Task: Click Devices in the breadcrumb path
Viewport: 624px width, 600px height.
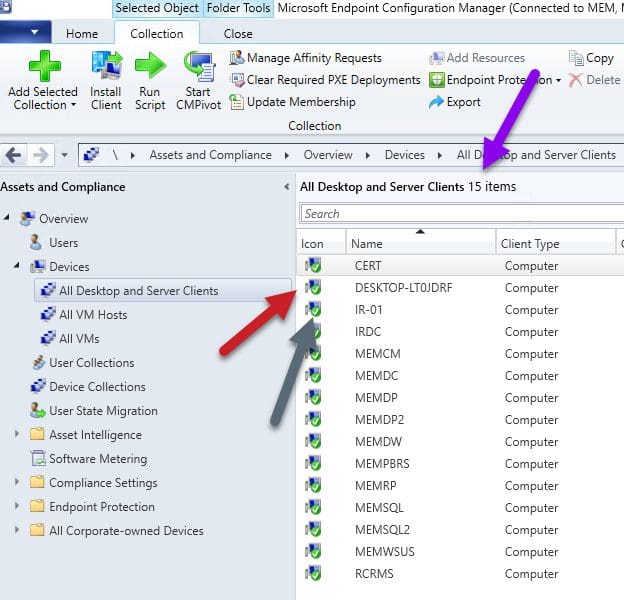Action: pyautogui.click(x=404, y=155)
